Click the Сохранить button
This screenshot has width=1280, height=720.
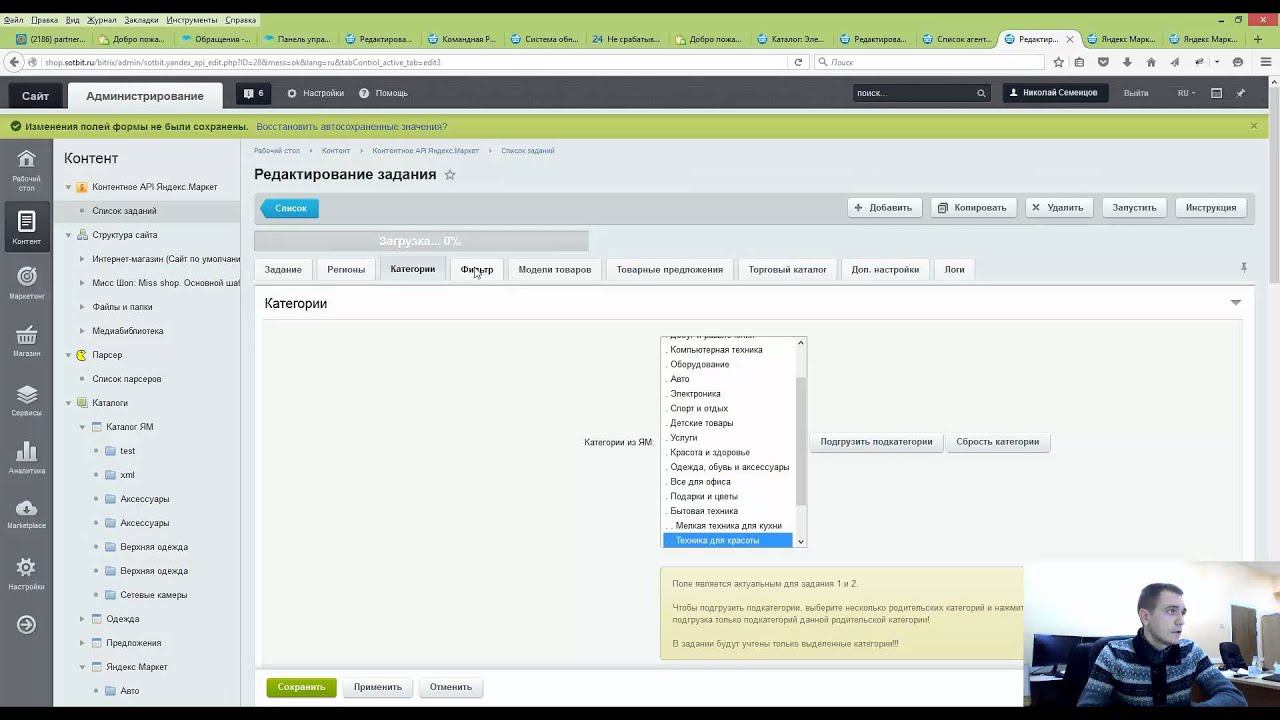(x=302, y=687)
